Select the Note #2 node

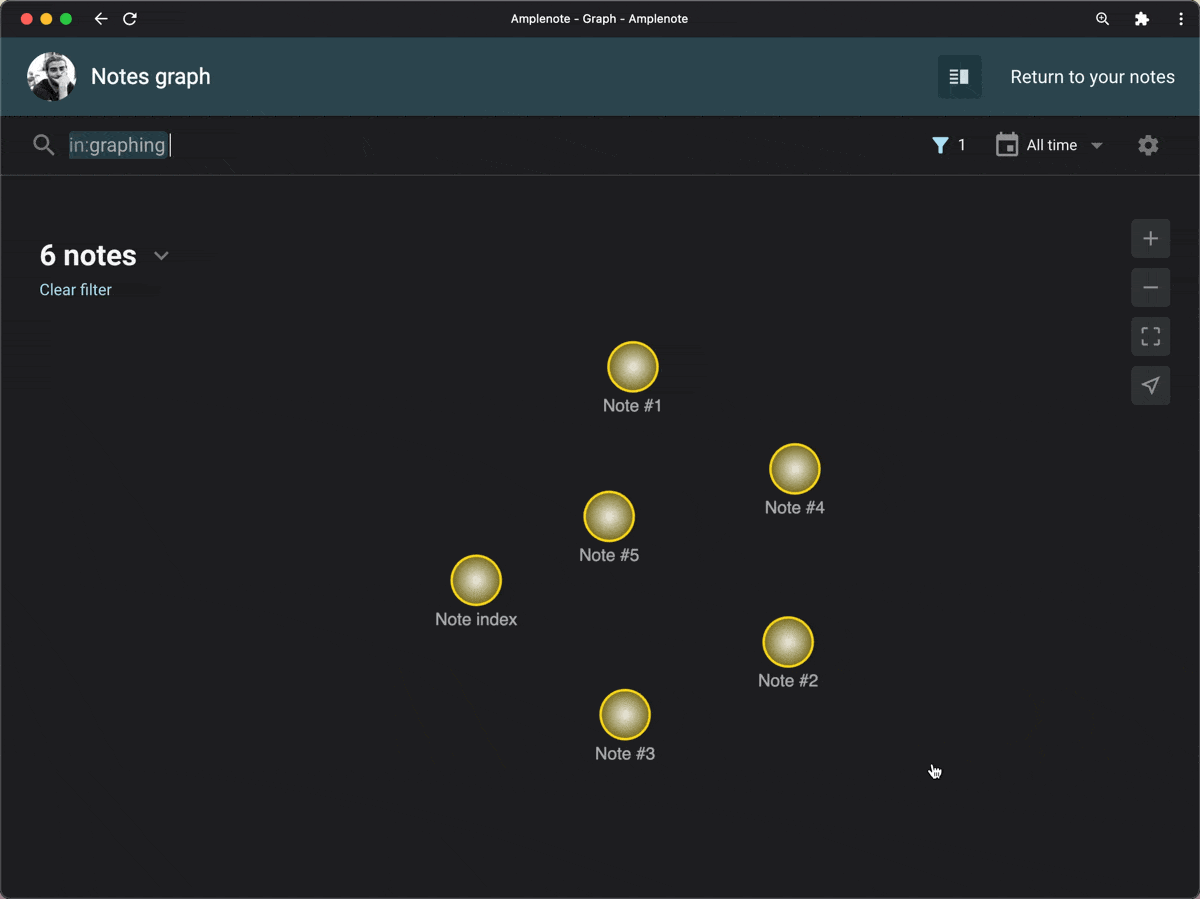tap(788, 642)
